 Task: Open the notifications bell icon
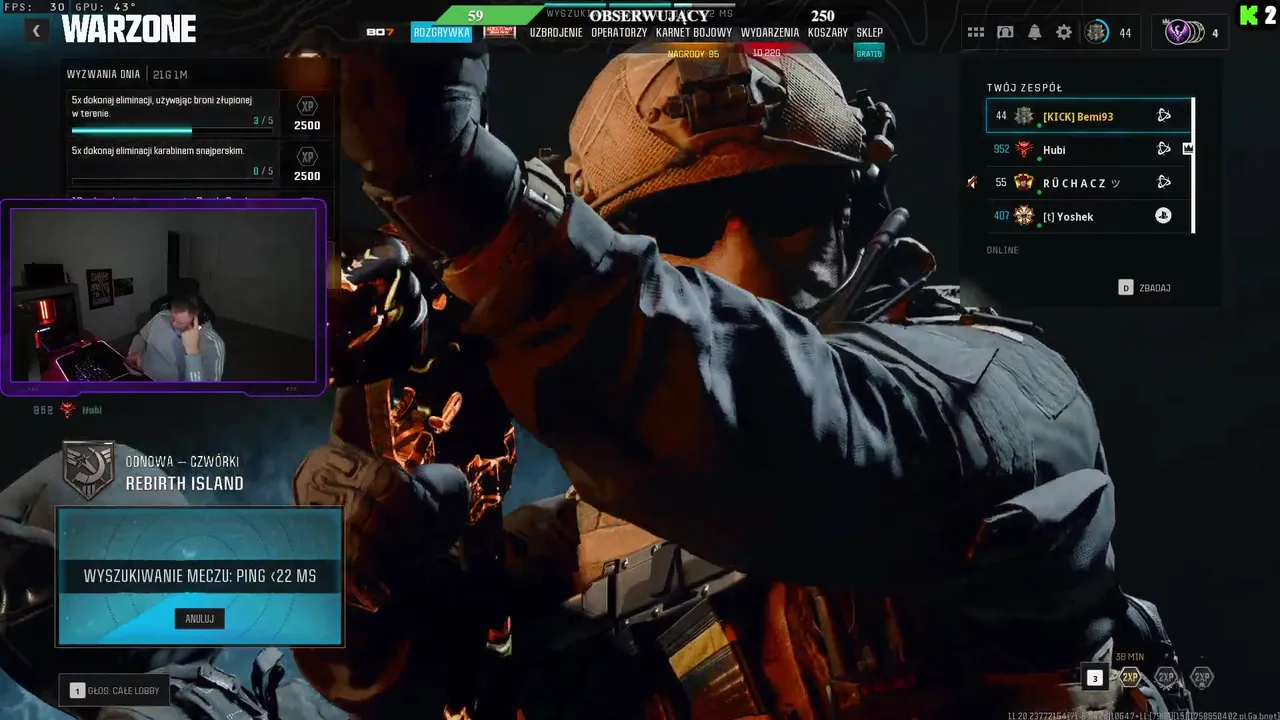point(1034,32)
